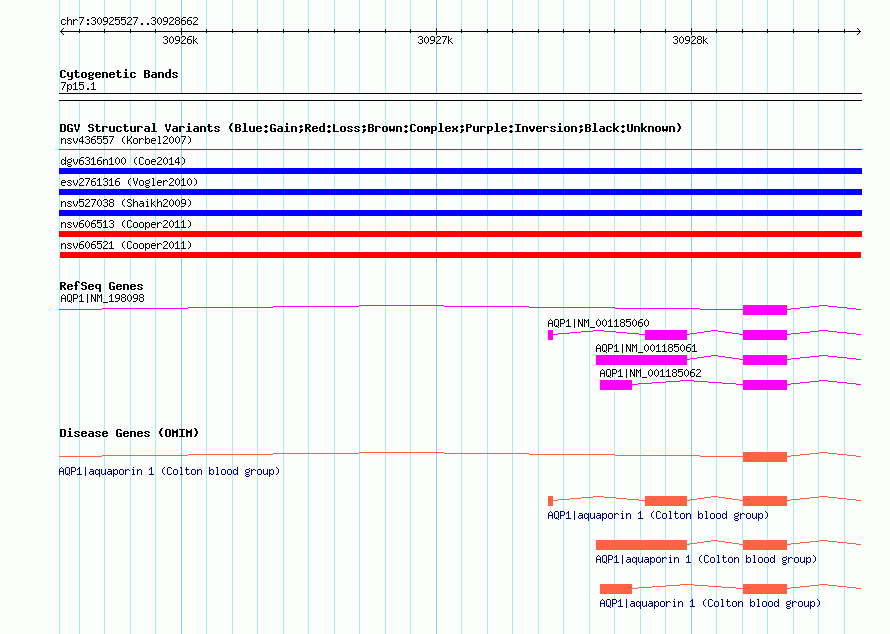Open the second AQP1 aquaporin 1 OMIM link
Viewport: 890px width, 634px height.
pos(658,515)
